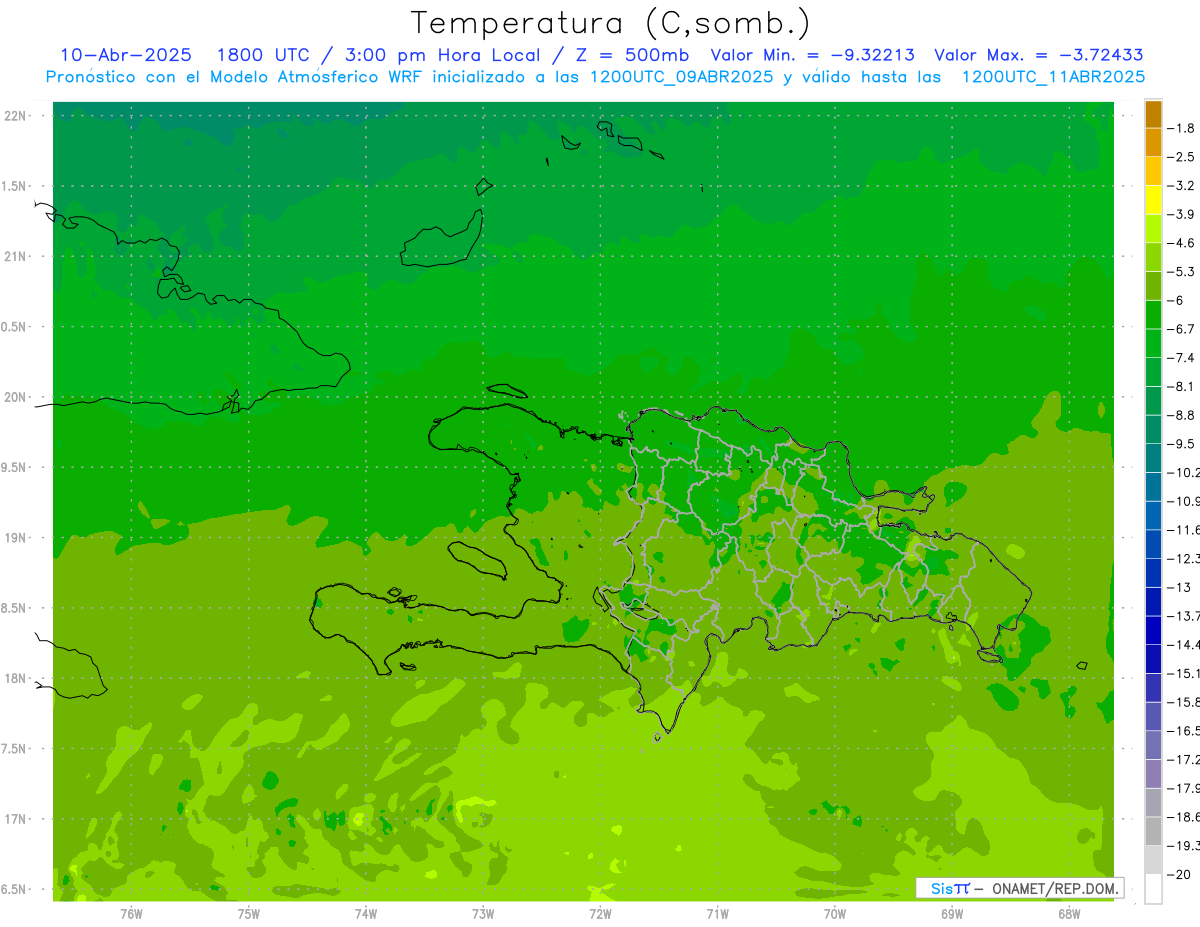Click the 74W longitude axis label
Image resolution: width=1200 pixels, height=927 pixels.
(366, 914)
